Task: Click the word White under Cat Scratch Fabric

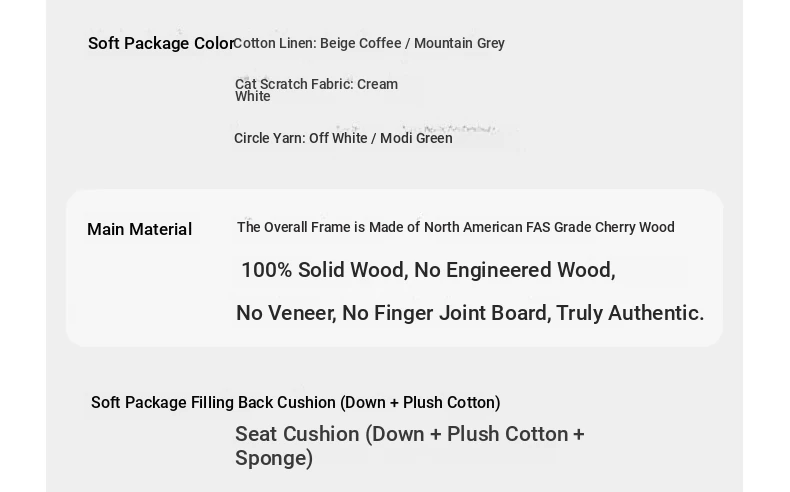Action: pyautogui.click(x=252, y=97)
